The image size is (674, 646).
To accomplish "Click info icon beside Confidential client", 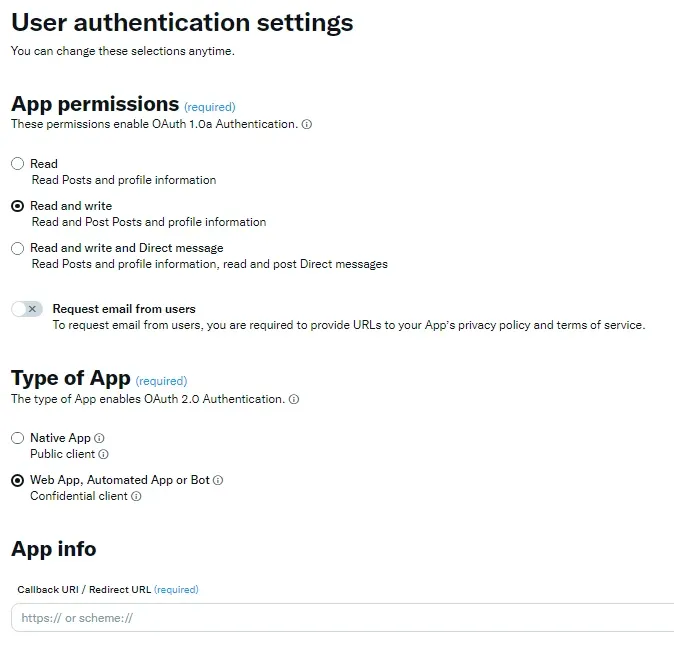I will coord(136,496).
